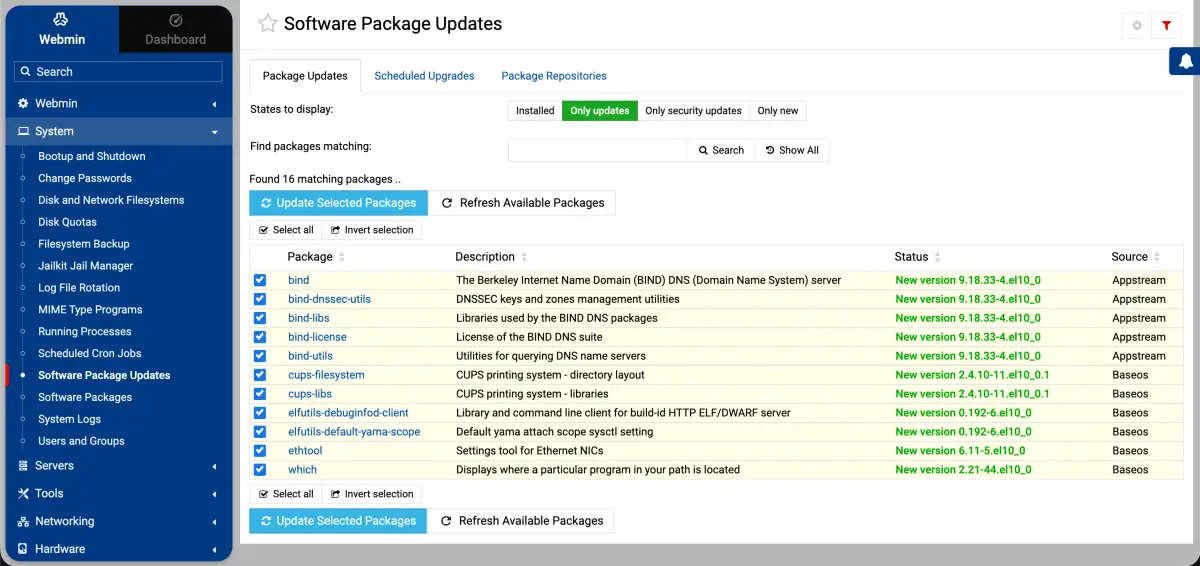Uncheck the elfutils-debuginfod-client checkbox
The height and width of the screenshot is (566, 1200).
point(260,413)
